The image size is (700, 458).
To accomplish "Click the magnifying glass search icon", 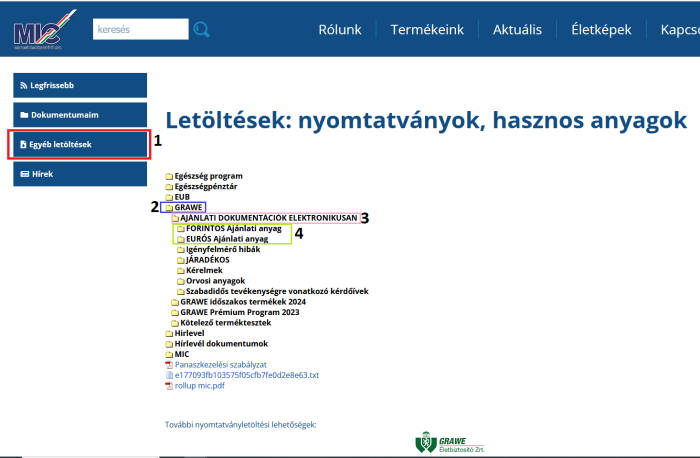I will [201, 30].
